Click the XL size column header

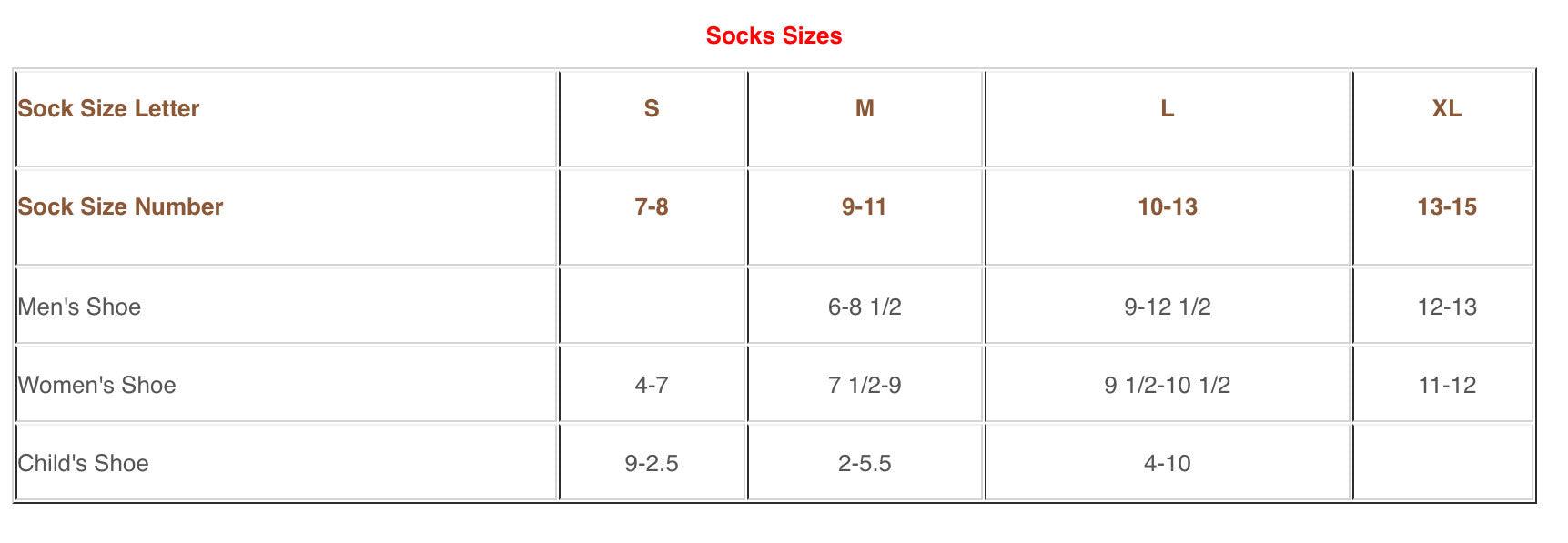(1446, 109)
